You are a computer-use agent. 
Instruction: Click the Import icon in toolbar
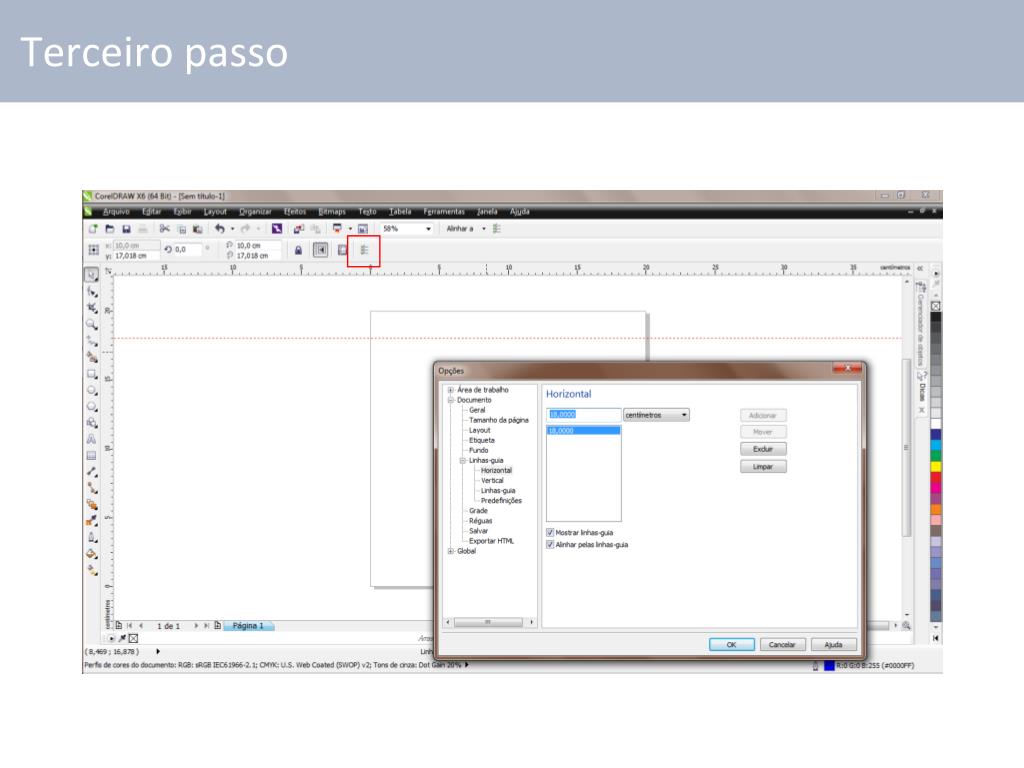(x=298, y=229)
